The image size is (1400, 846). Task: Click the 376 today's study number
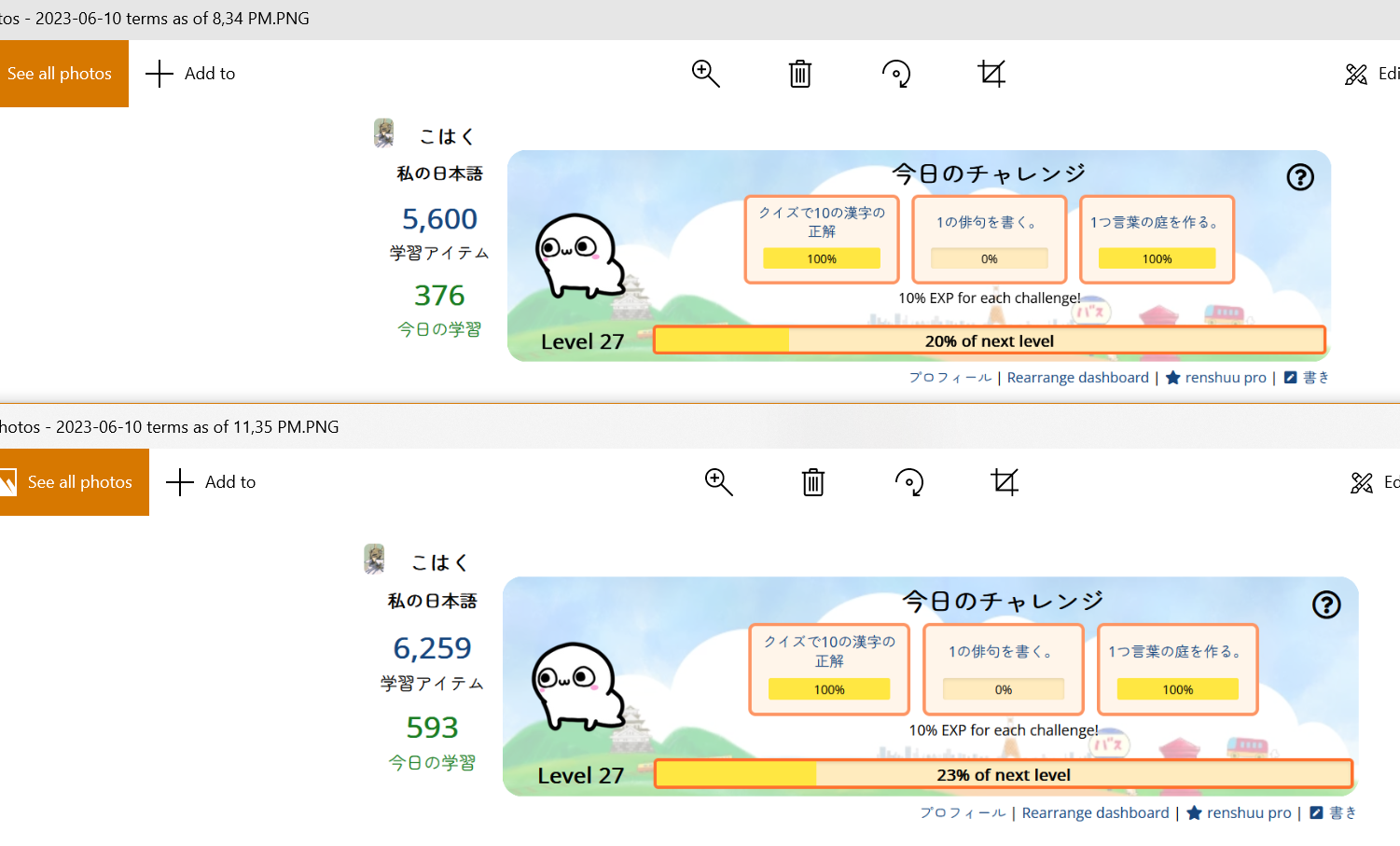click(439, 296)
